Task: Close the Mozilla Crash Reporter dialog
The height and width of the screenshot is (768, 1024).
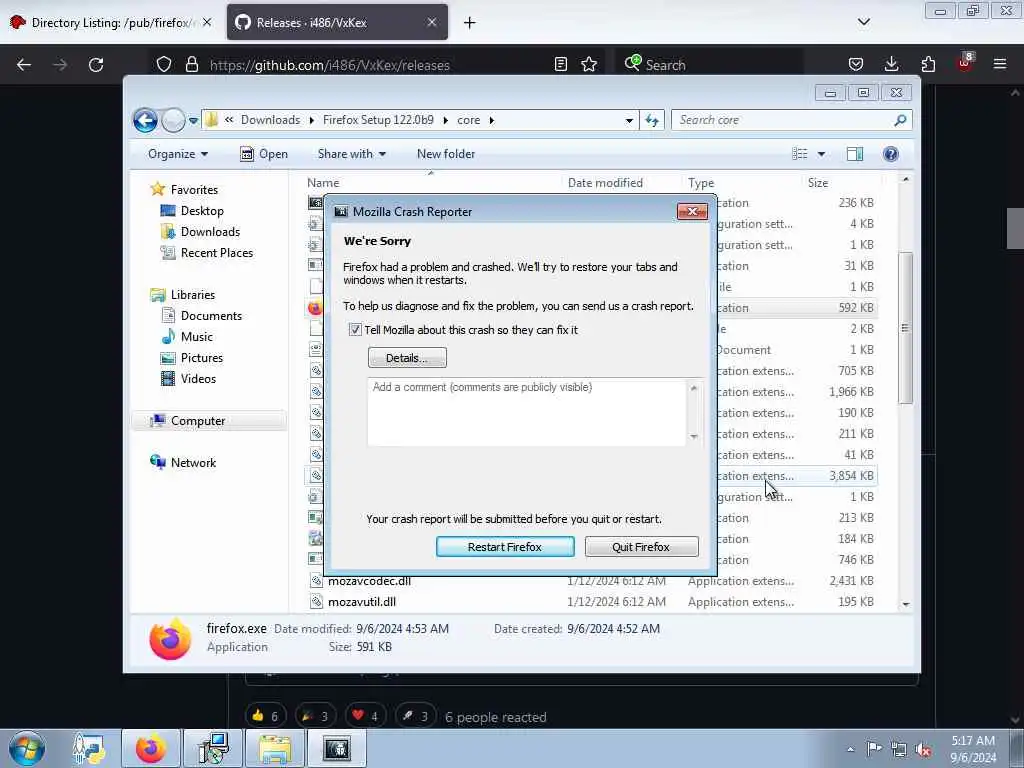Action: tap(692, 212)
